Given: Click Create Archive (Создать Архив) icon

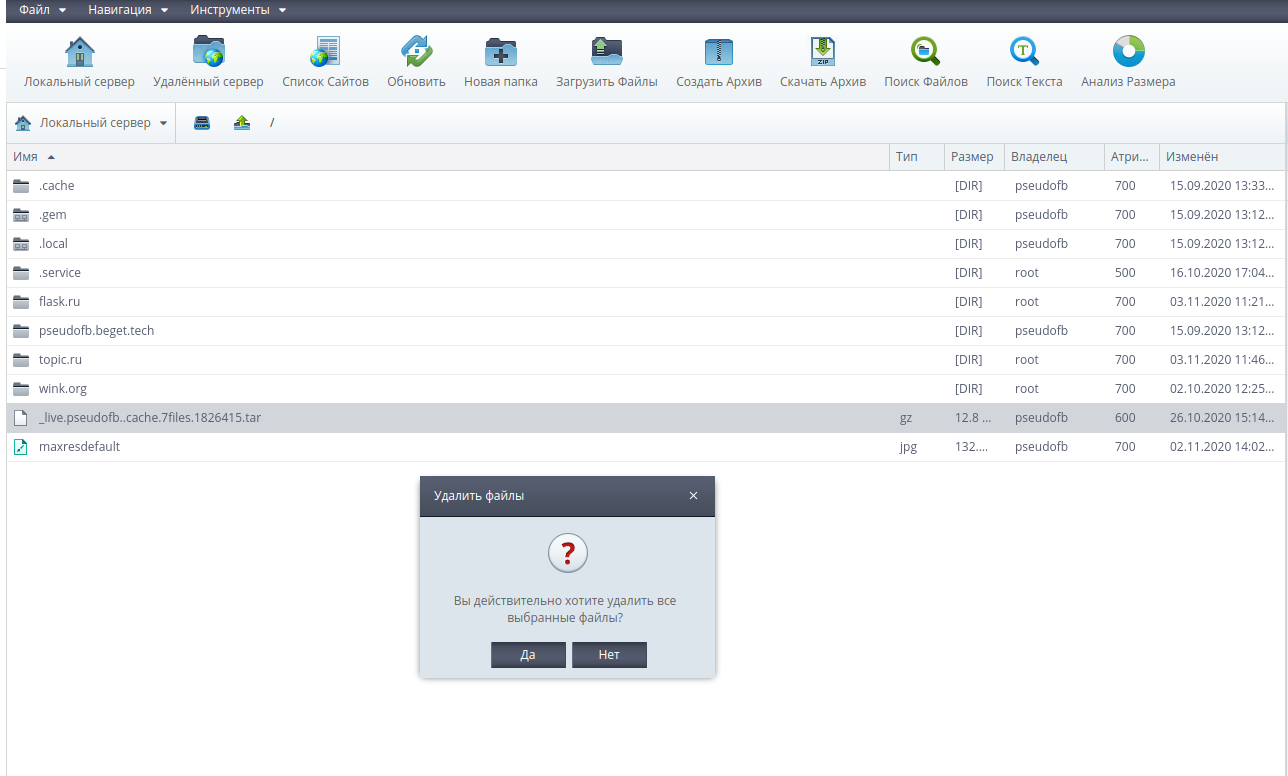Looking at the screenshot, I should pyautogui.click(x=718, y=52).
